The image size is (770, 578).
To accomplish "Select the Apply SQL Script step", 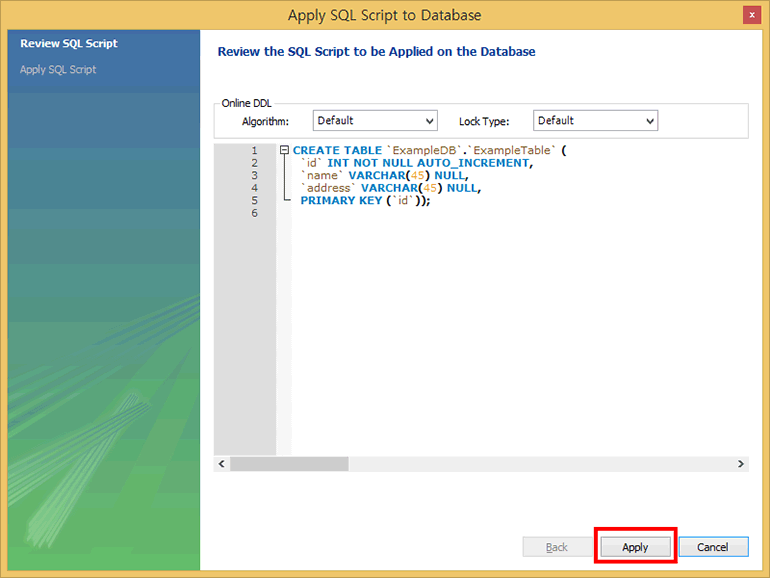I will (58, 70).
